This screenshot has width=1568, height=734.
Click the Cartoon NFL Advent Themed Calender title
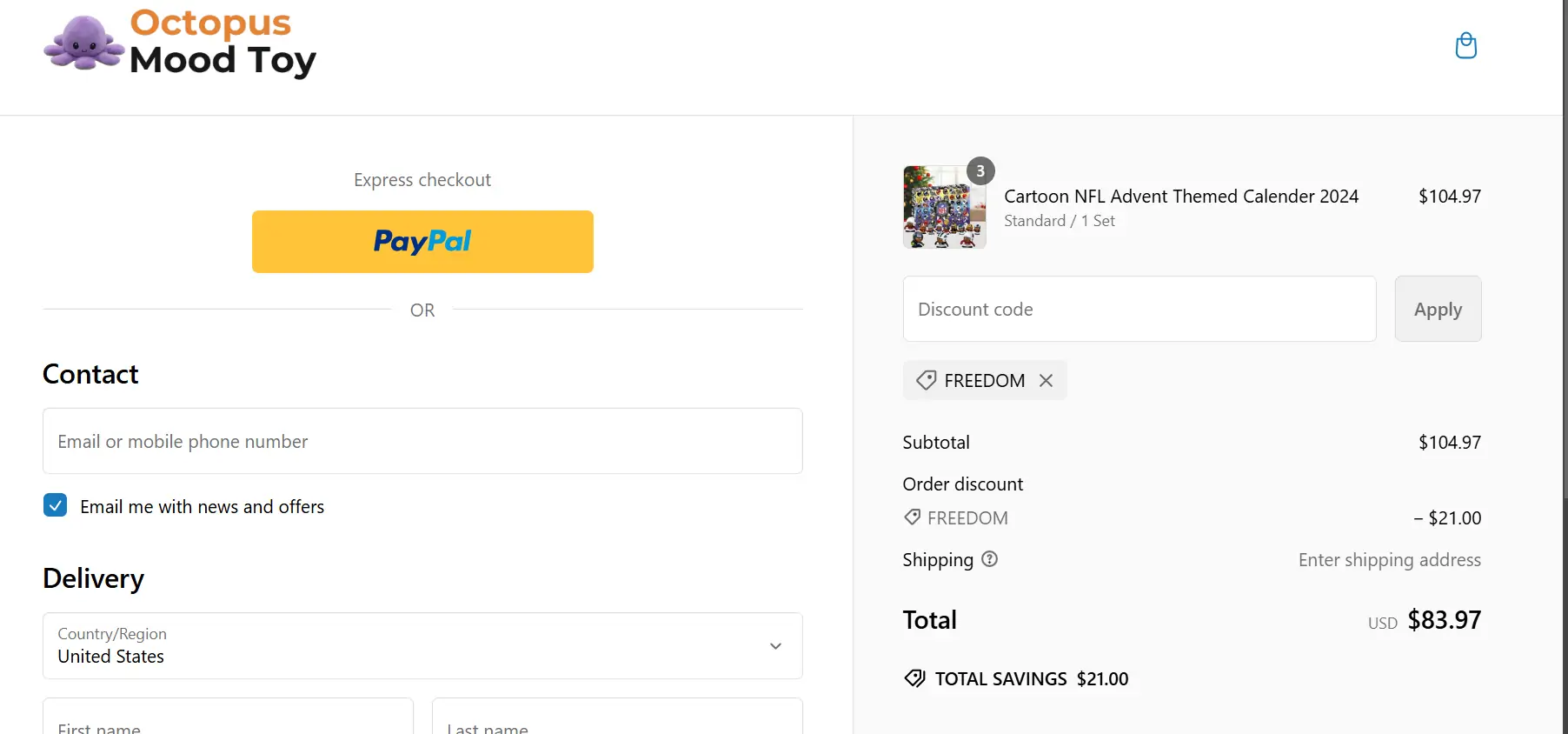click(1180, 197)
